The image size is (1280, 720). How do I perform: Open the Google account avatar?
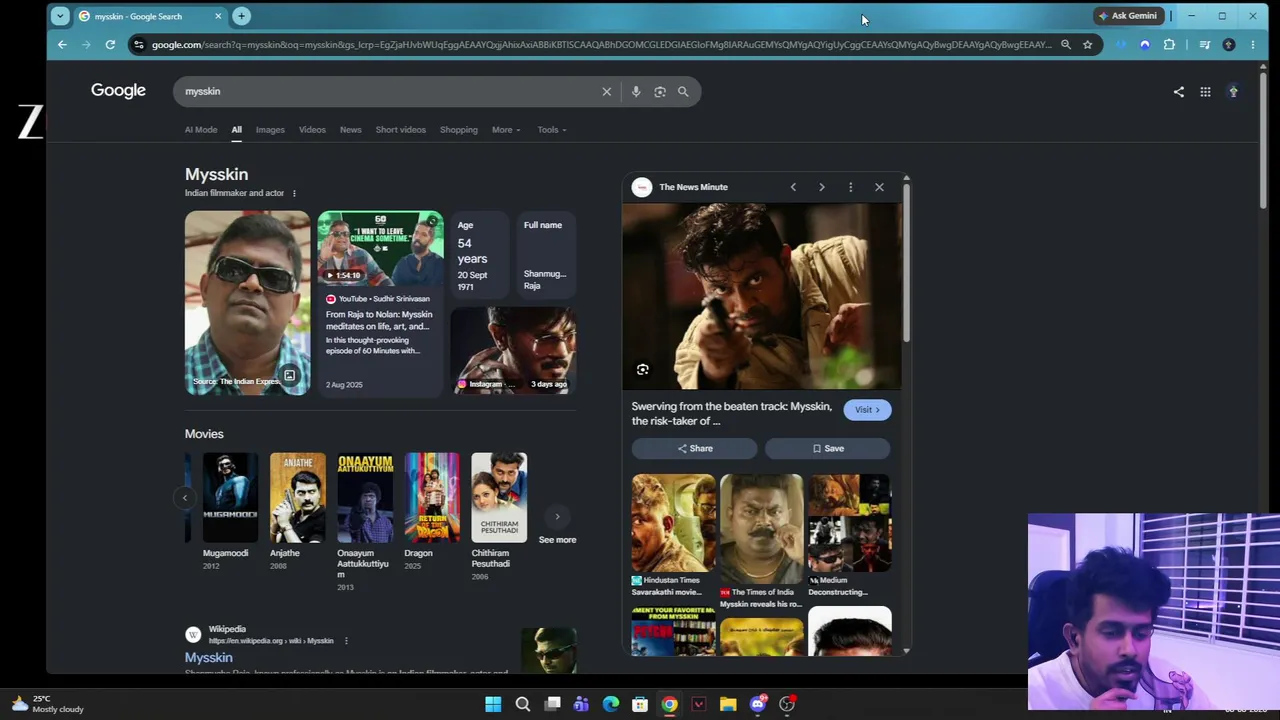click(1234, 92)
